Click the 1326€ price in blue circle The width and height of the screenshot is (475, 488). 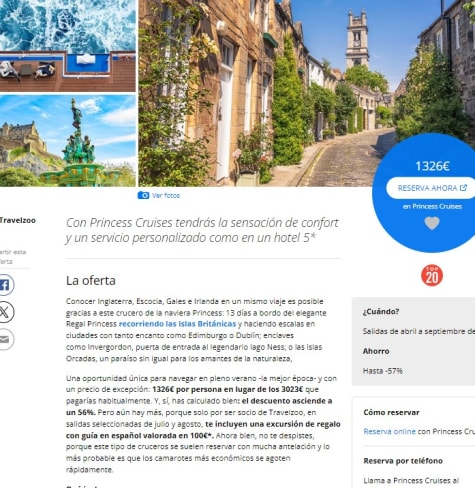[x=432, y=166]
